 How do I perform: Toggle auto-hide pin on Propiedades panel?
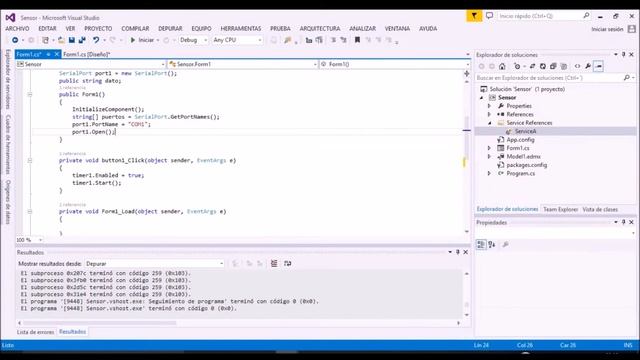coord(623,222)
